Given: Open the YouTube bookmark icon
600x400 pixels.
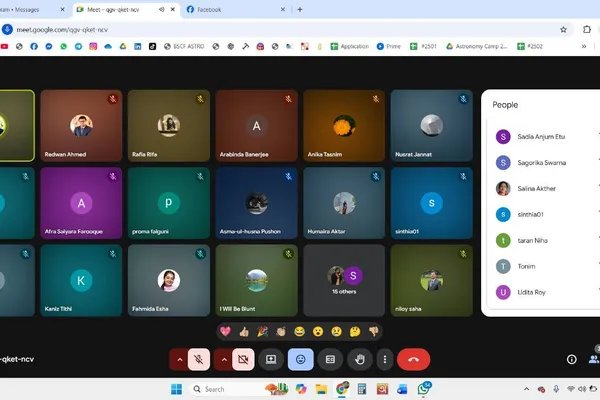Looking at the screenshot, I should (4, 46).
